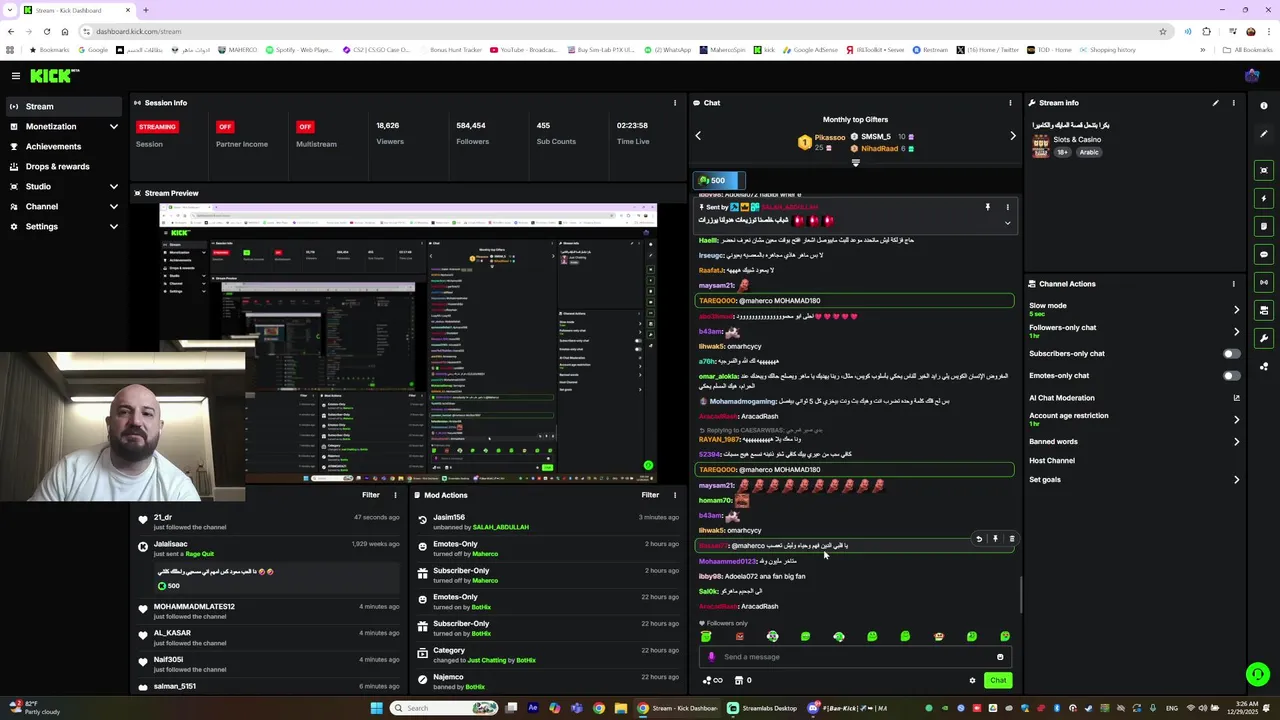Open AI Chat Moderation external link icon

1236,398
